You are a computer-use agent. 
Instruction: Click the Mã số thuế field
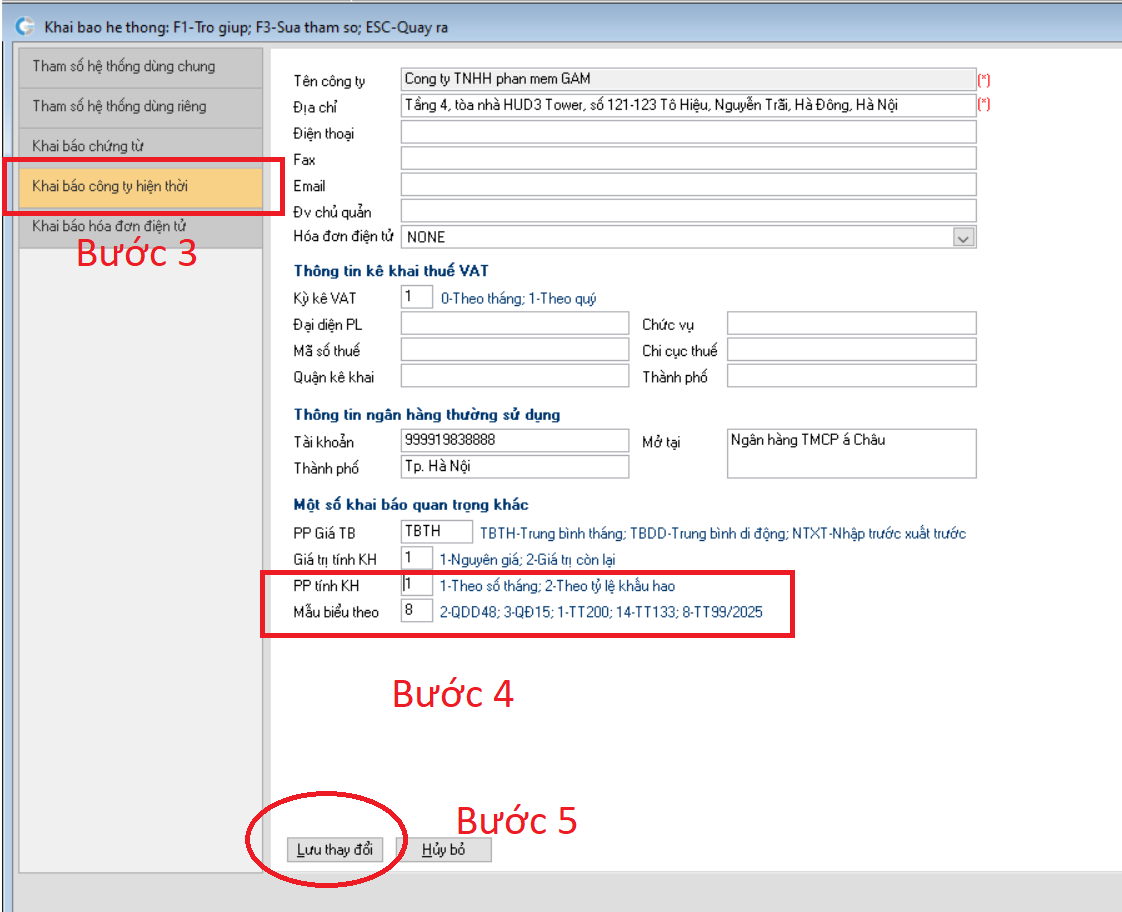514,350
